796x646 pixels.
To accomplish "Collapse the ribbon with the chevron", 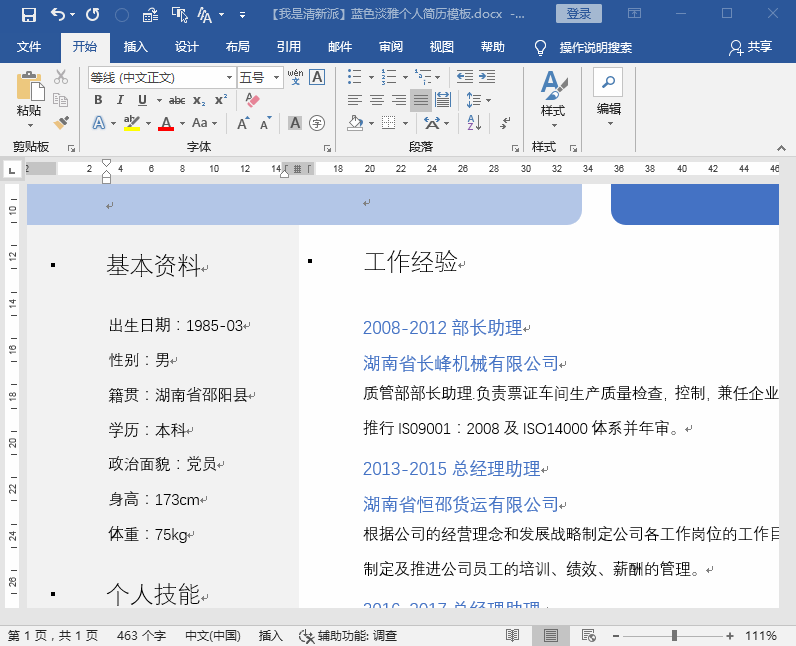I will click(781, 148).
